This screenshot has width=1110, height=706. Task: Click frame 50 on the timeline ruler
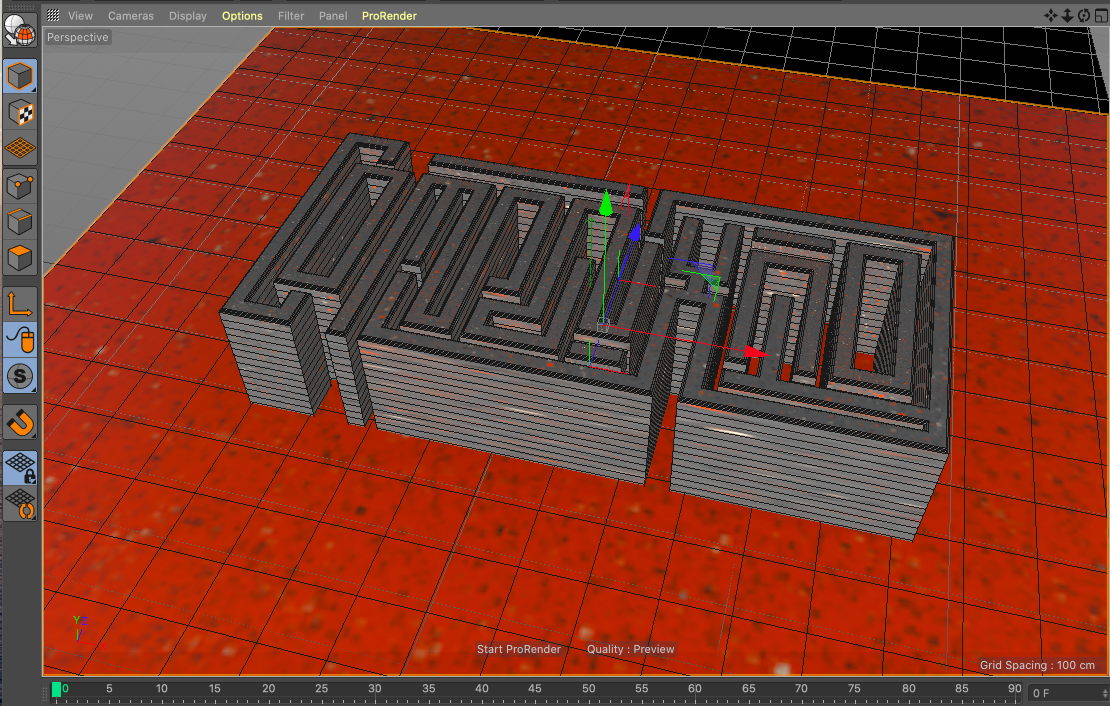(x=588, y=688)
